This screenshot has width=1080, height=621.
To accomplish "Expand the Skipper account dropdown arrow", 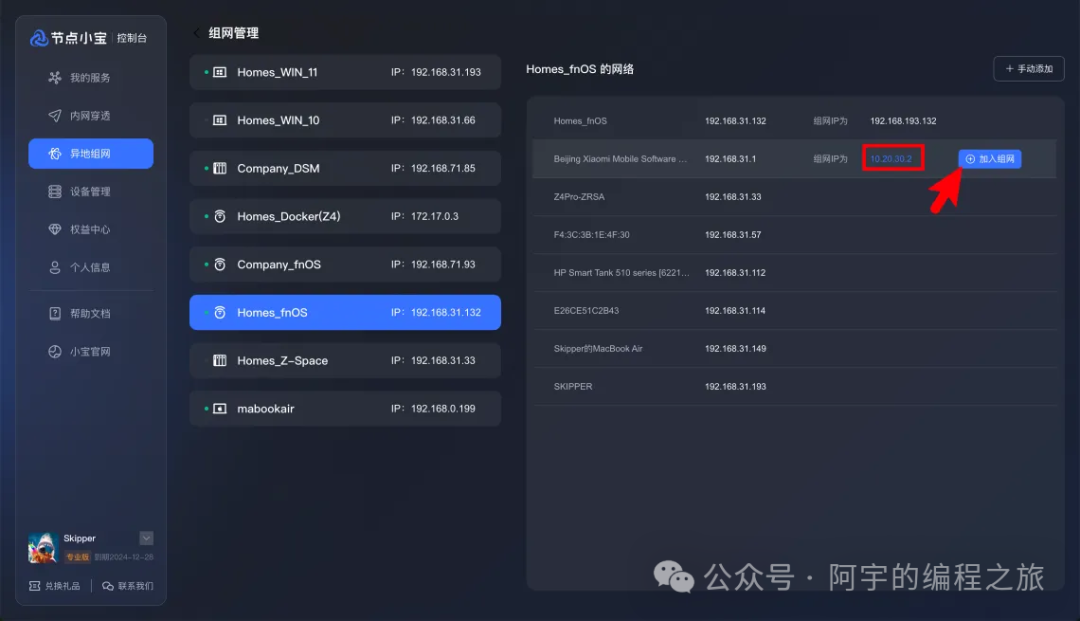I will (x=146, y=538).
